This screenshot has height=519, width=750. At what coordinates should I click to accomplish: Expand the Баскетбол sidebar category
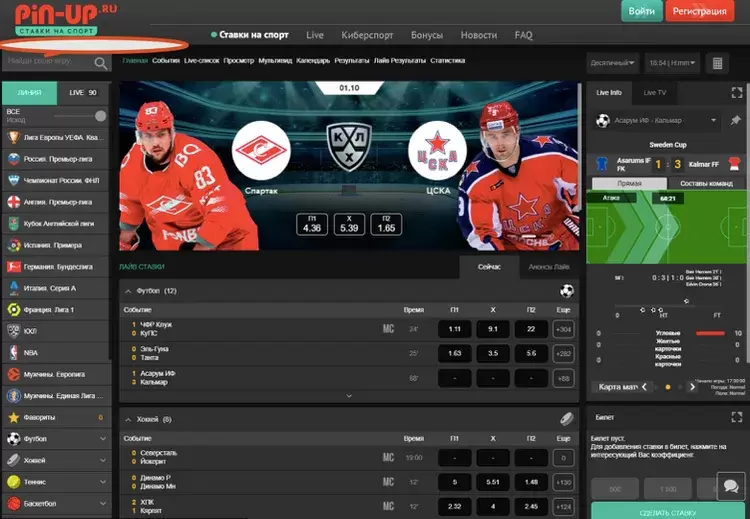tap(55, 504)
